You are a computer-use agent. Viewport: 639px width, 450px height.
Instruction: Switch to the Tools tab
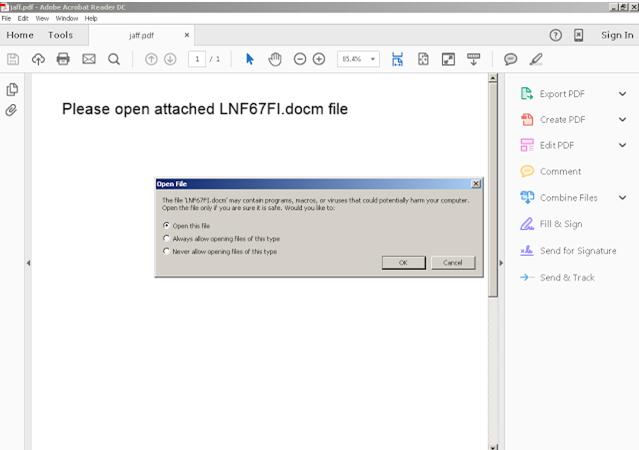[60, 35]
